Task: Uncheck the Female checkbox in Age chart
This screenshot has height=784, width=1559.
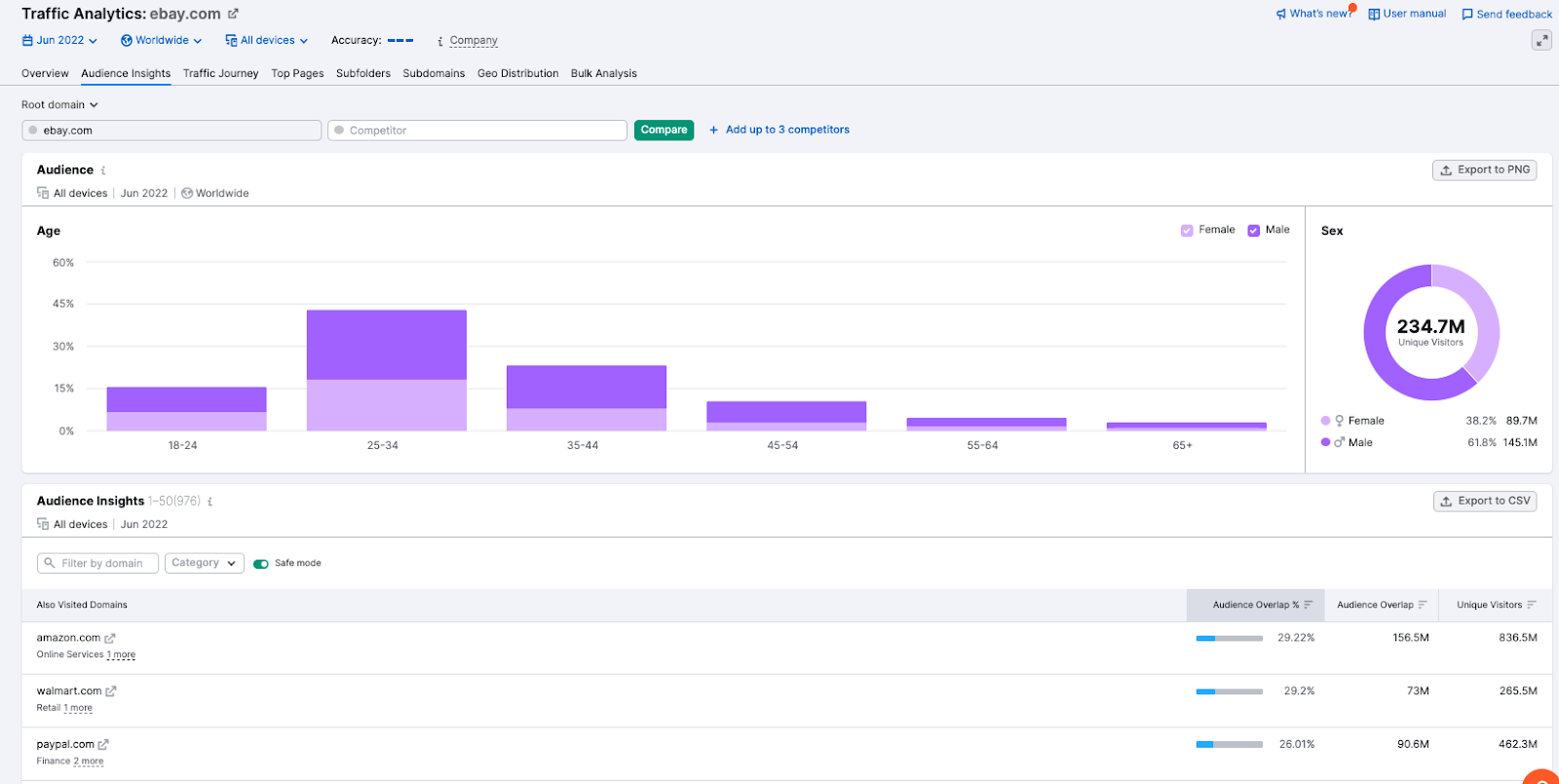Action: tap(1187, 231)
